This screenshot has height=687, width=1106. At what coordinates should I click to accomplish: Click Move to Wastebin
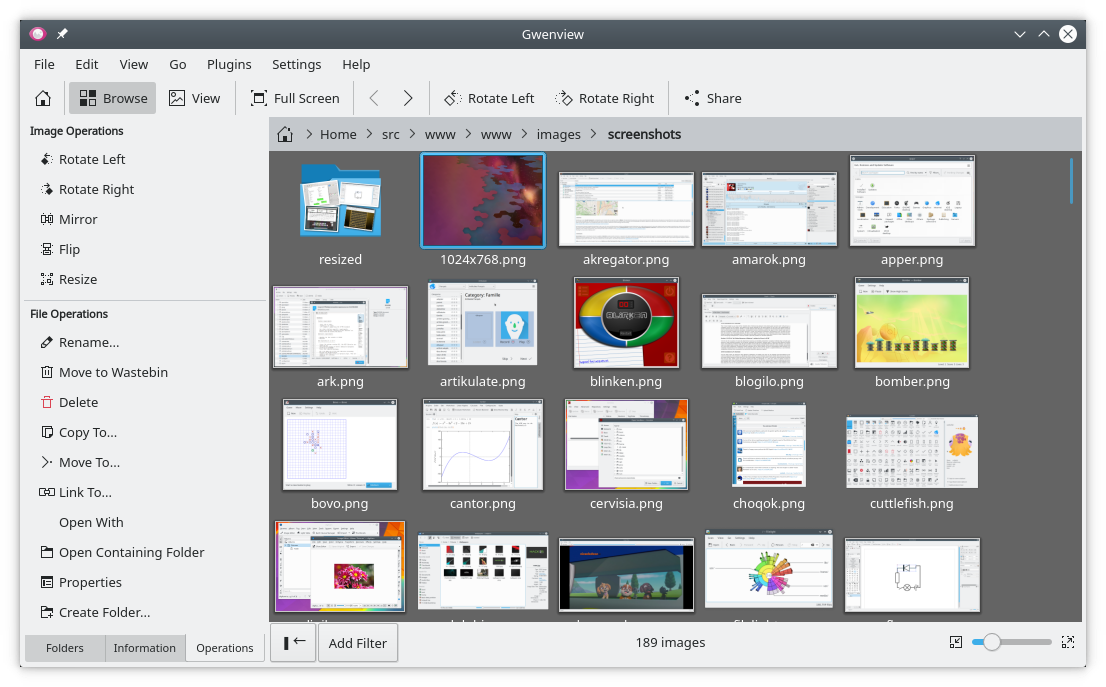(113, 372)
